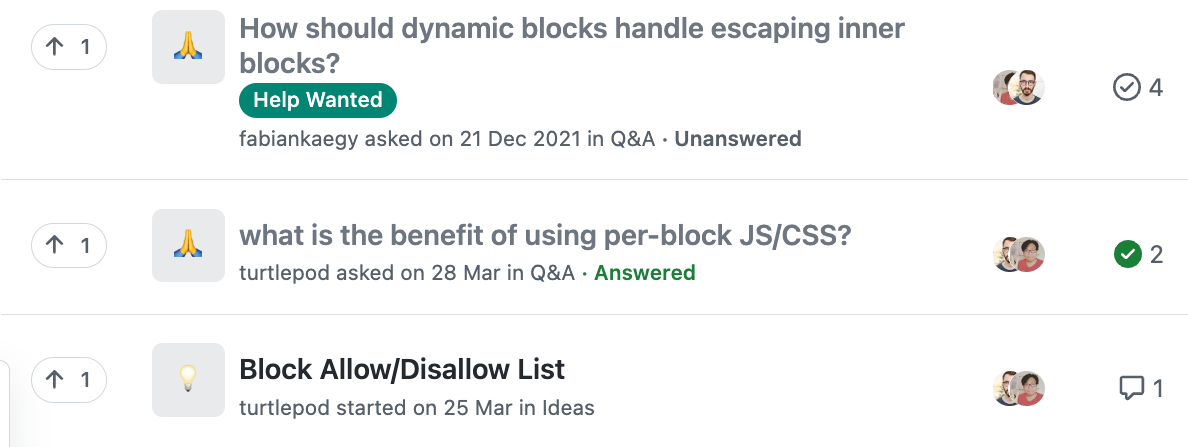Visit fabiankaegy's profile link
This screenshot has width=1188, height=447.
coord(299,139)
